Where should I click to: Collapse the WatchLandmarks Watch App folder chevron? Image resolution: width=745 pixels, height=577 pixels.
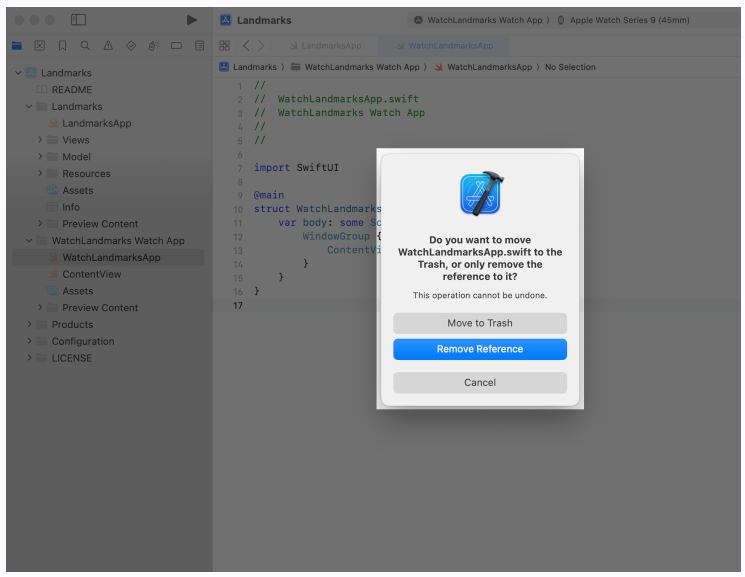tap(29, 240)
